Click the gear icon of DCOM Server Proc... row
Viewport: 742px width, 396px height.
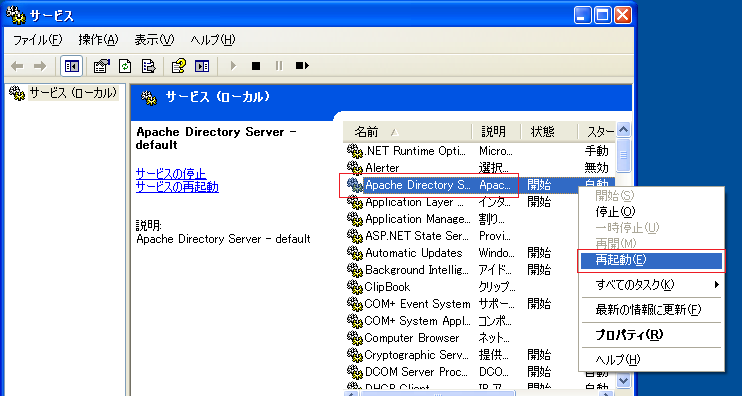[354, 371]
